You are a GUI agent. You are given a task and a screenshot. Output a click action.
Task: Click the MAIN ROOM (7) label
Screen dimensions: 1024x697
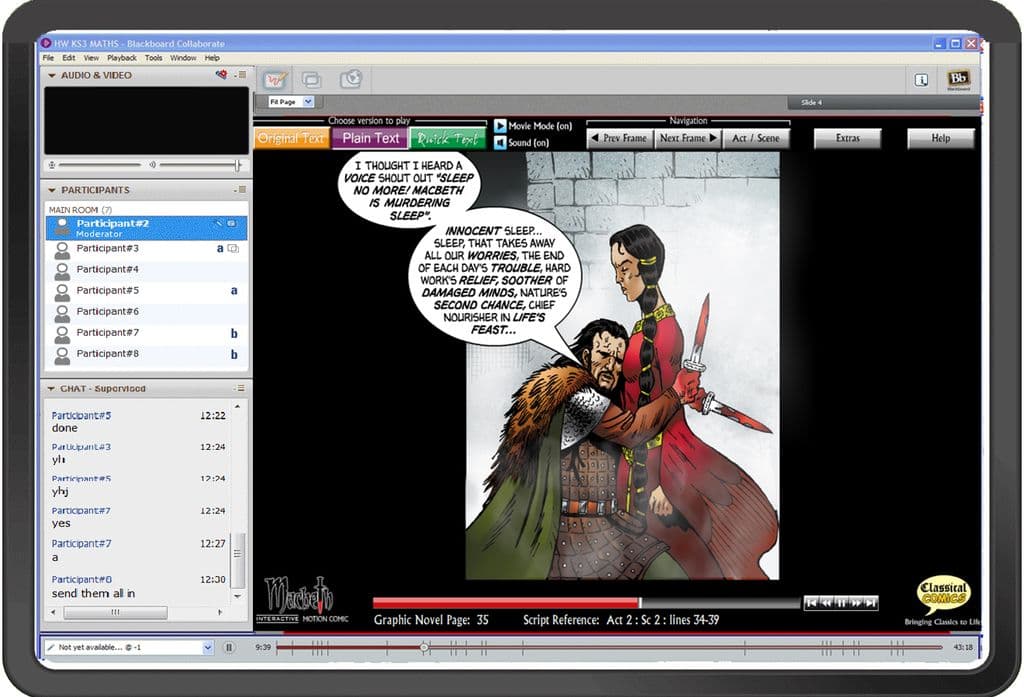click(80, 210)
